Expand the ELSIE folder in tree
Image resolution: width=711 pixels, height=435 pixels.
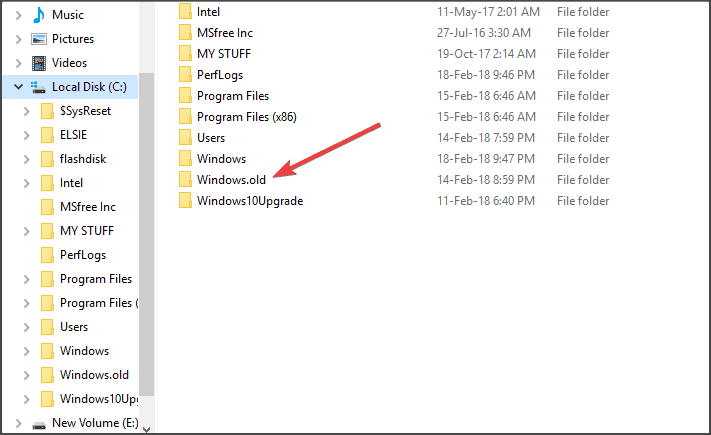click(x=27, y=135)
